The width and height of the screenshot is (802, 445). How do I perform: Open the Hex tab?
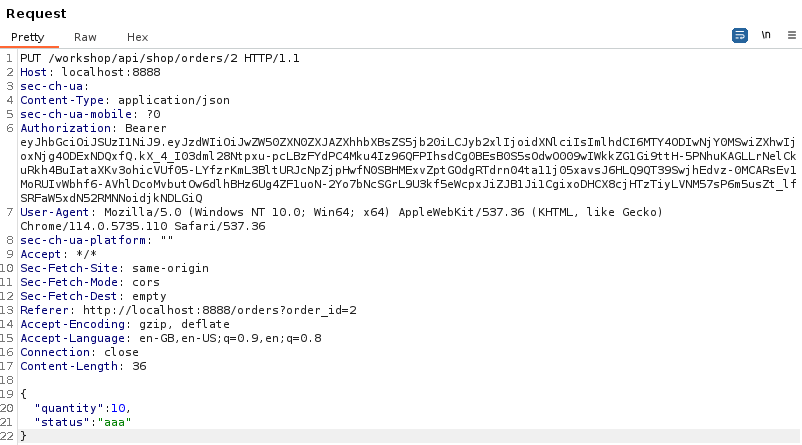pyautogui.click(x=137, y=37)
